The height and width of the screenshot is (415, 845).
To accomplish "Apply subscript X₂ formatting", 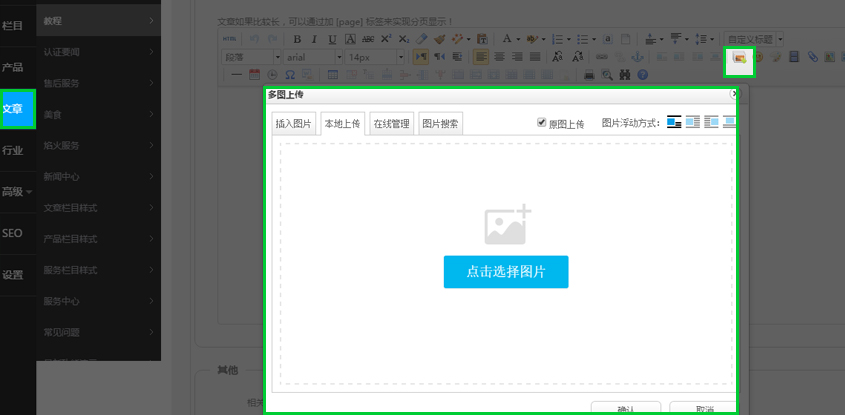I will pos(404,39).
